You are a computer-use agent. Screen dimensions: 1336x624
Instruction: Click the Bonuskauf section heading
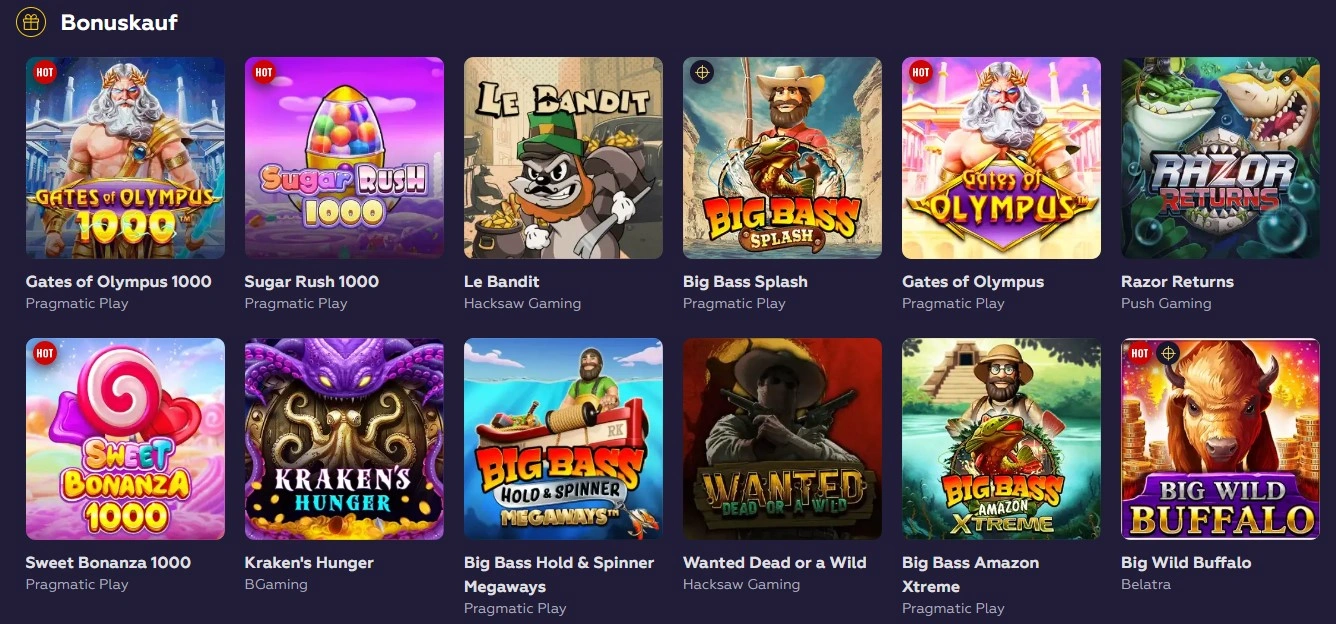click(119, 22)
